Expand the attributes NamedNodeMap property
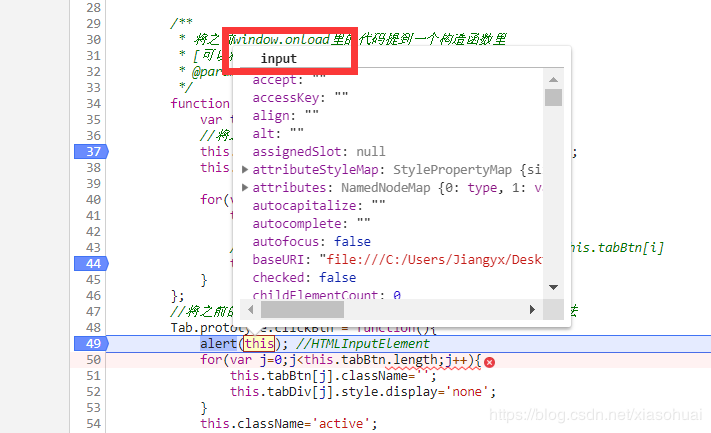 245,187
